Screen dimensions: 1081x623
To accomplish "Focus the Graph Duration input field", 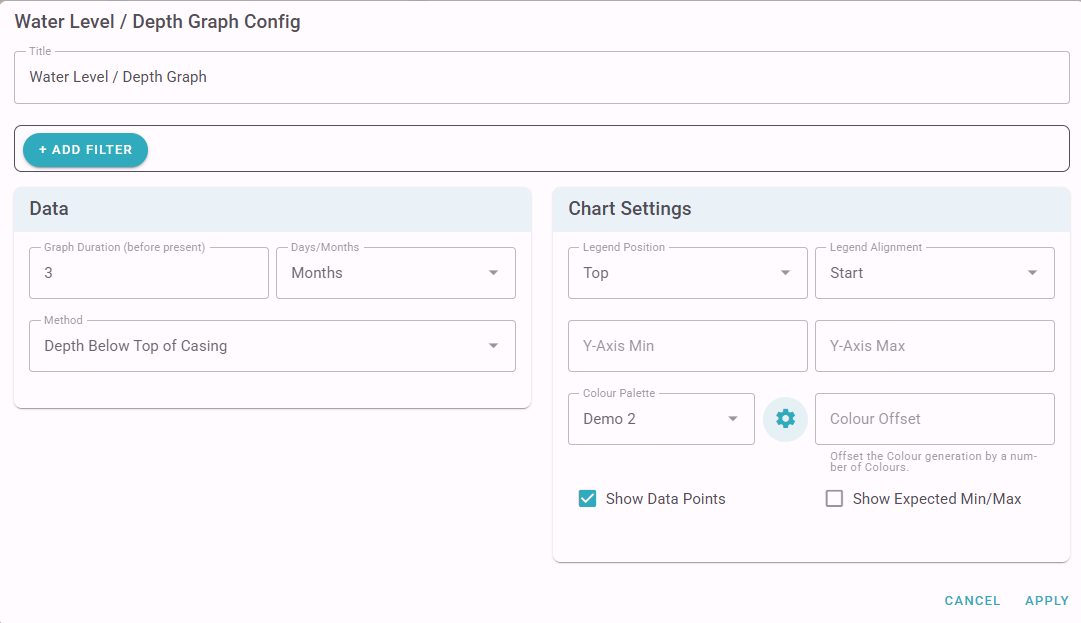I will pyautogui.click(x=148, y=273).
